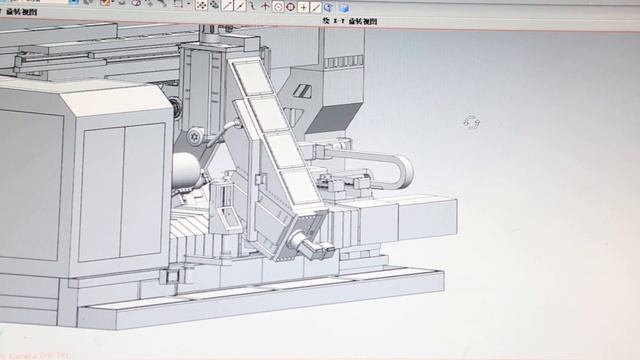Toggle the second dotted snap filter icon
The height and width of the screenshot is (360, 640).
(214, 5)
